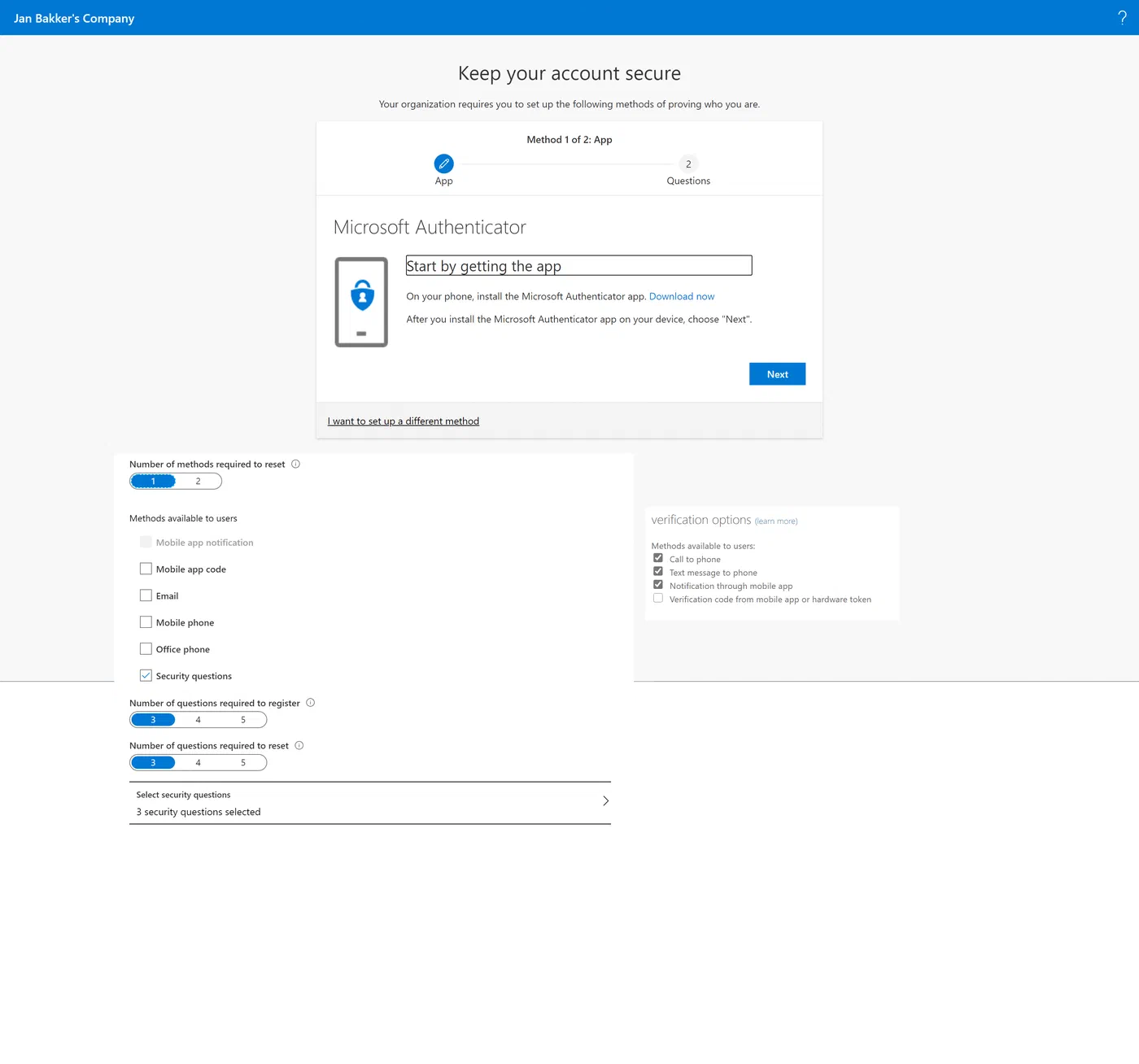This screenshot has width=1139, height=1064.
Task: Enable Verification code from mobile app checkbox
Action: 658,599
